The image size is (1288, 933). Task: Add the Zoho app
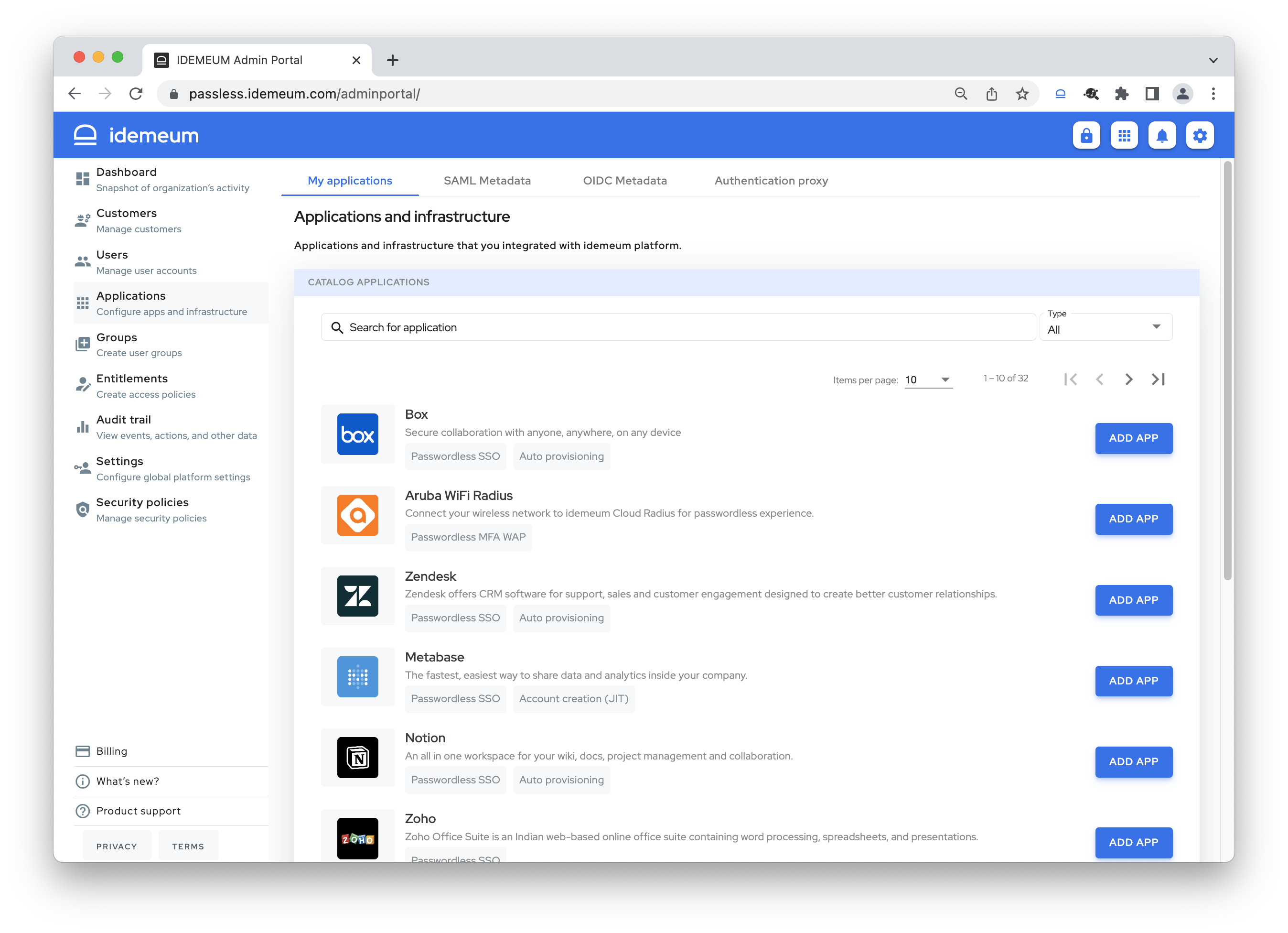coord(1134,842)
